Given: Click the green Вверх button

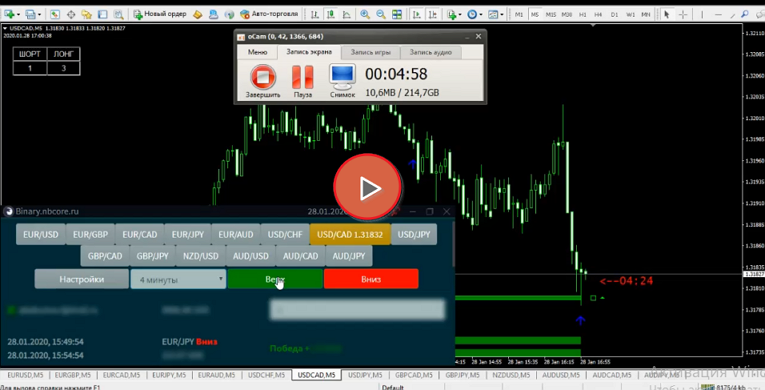Looking at the screenshot, I should coord(275,279).
